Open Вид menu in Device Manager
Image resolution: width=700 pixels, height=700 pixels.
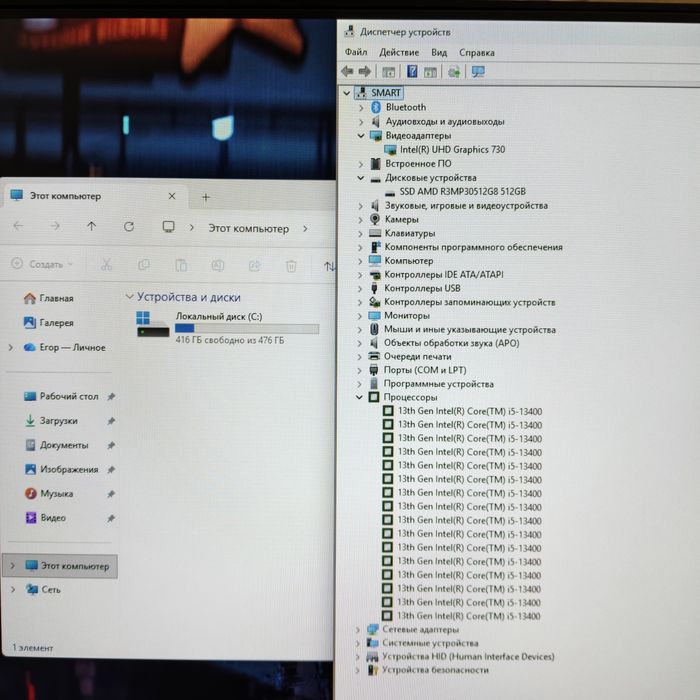(439, 52)
